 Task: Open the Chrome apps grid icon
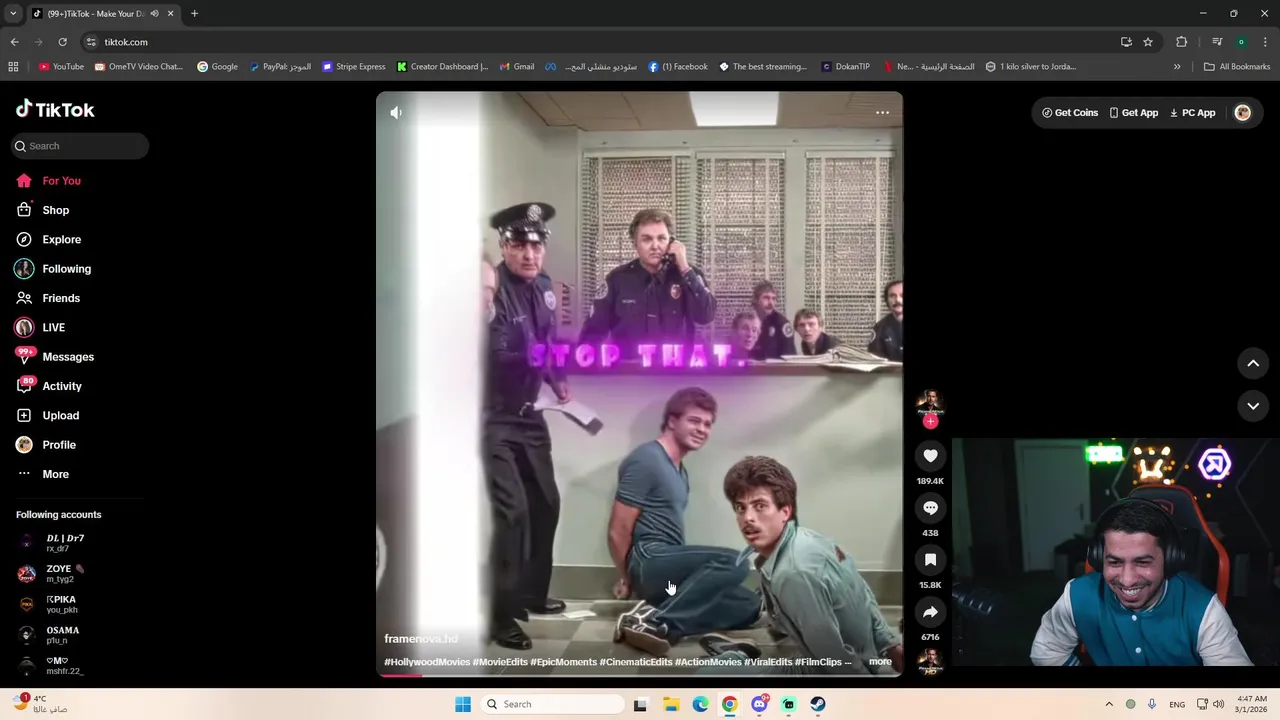pos(13,67)
